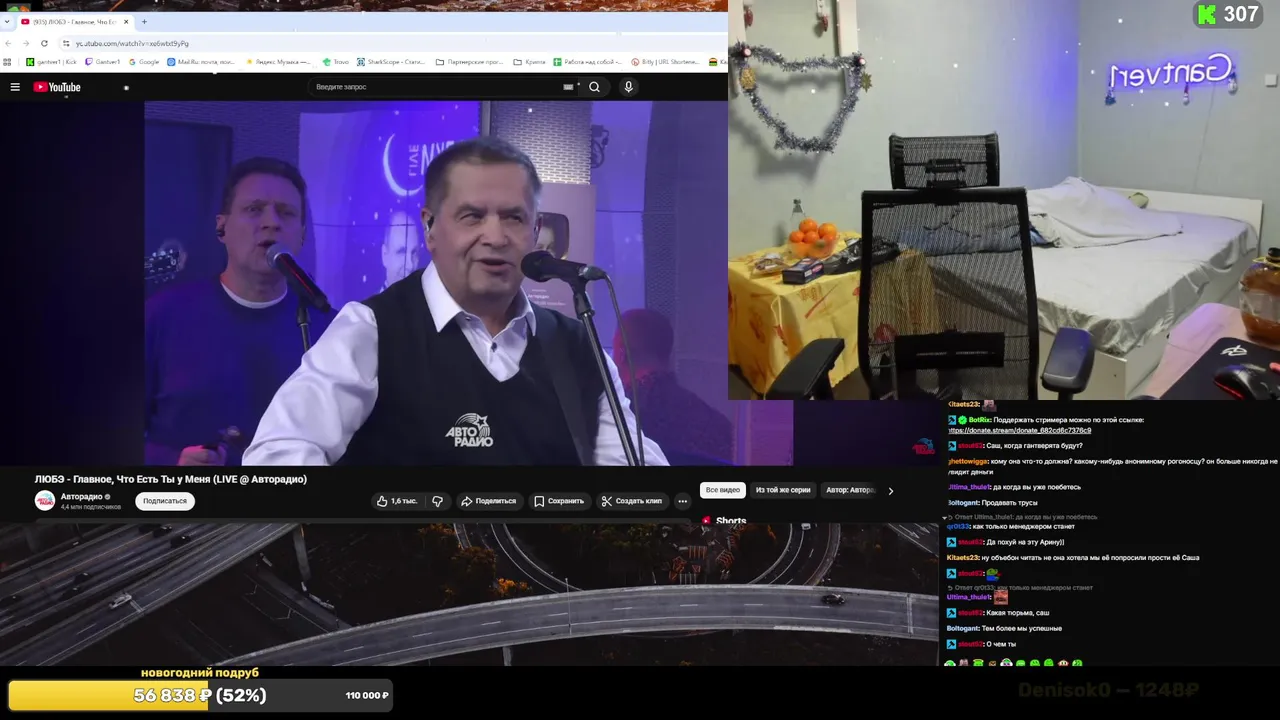Focus the 'Введите запрос' search field
1280x720 pixels.
click(x=435, y=87)
